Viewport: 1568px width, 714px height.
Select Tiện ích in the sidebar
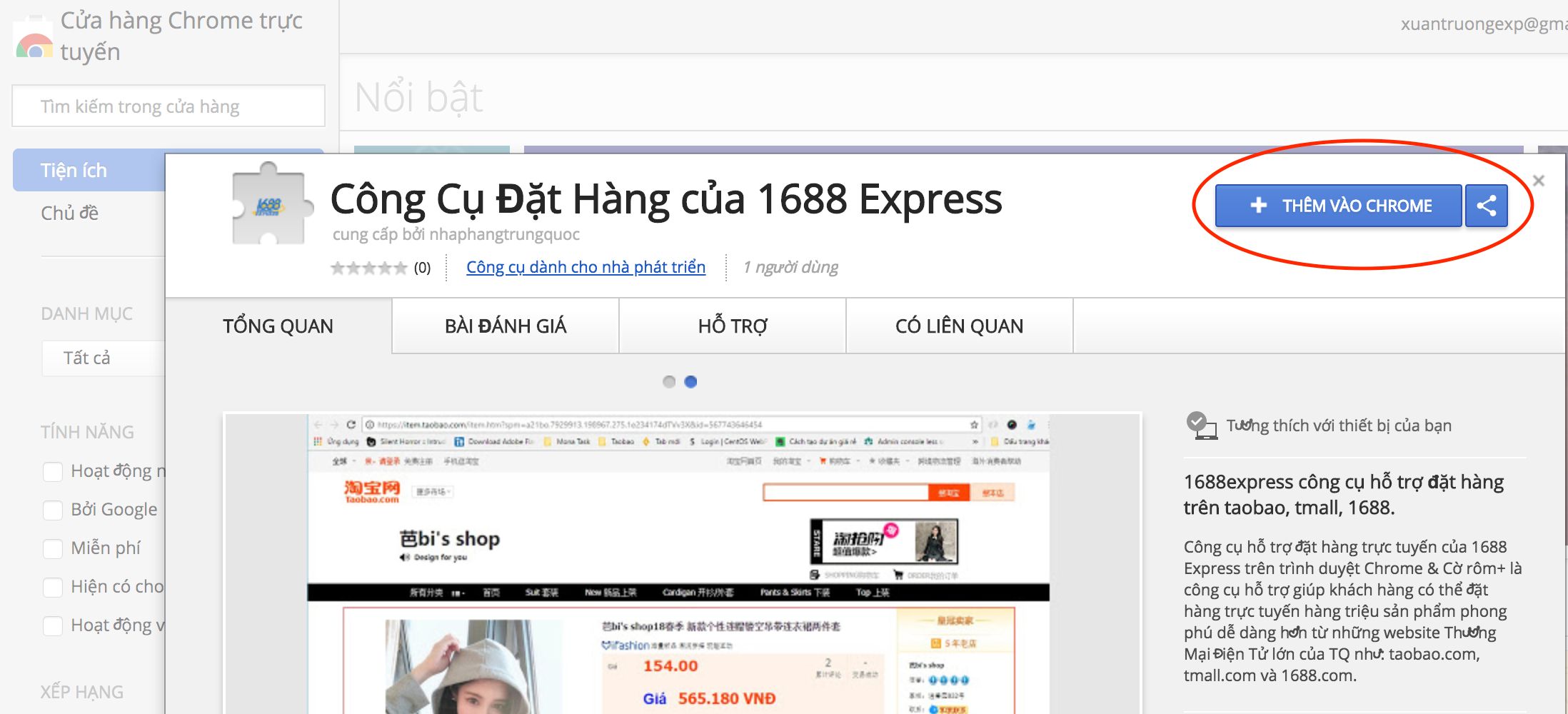(89, 170)
